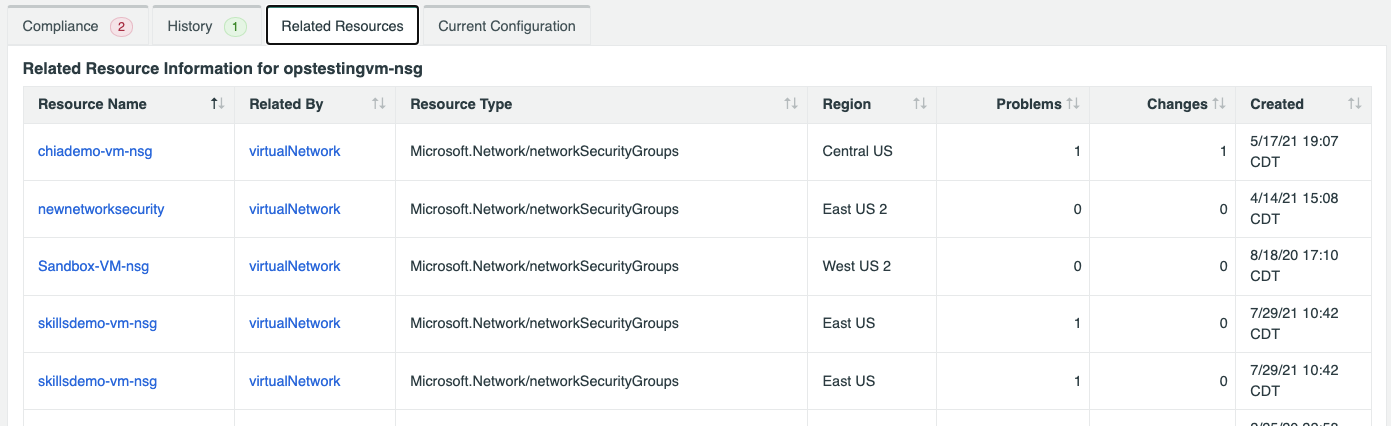Click virtualNetwork link in newnetworksecurity row

tap(294, 209)
